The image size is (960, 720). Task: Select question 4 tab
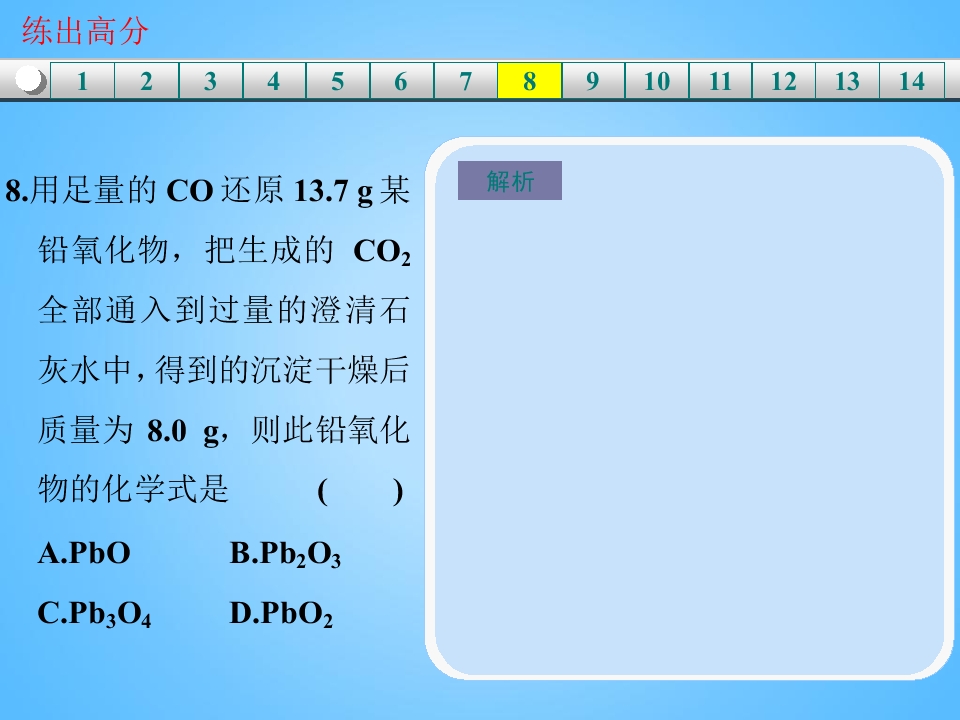click(274, 81)
